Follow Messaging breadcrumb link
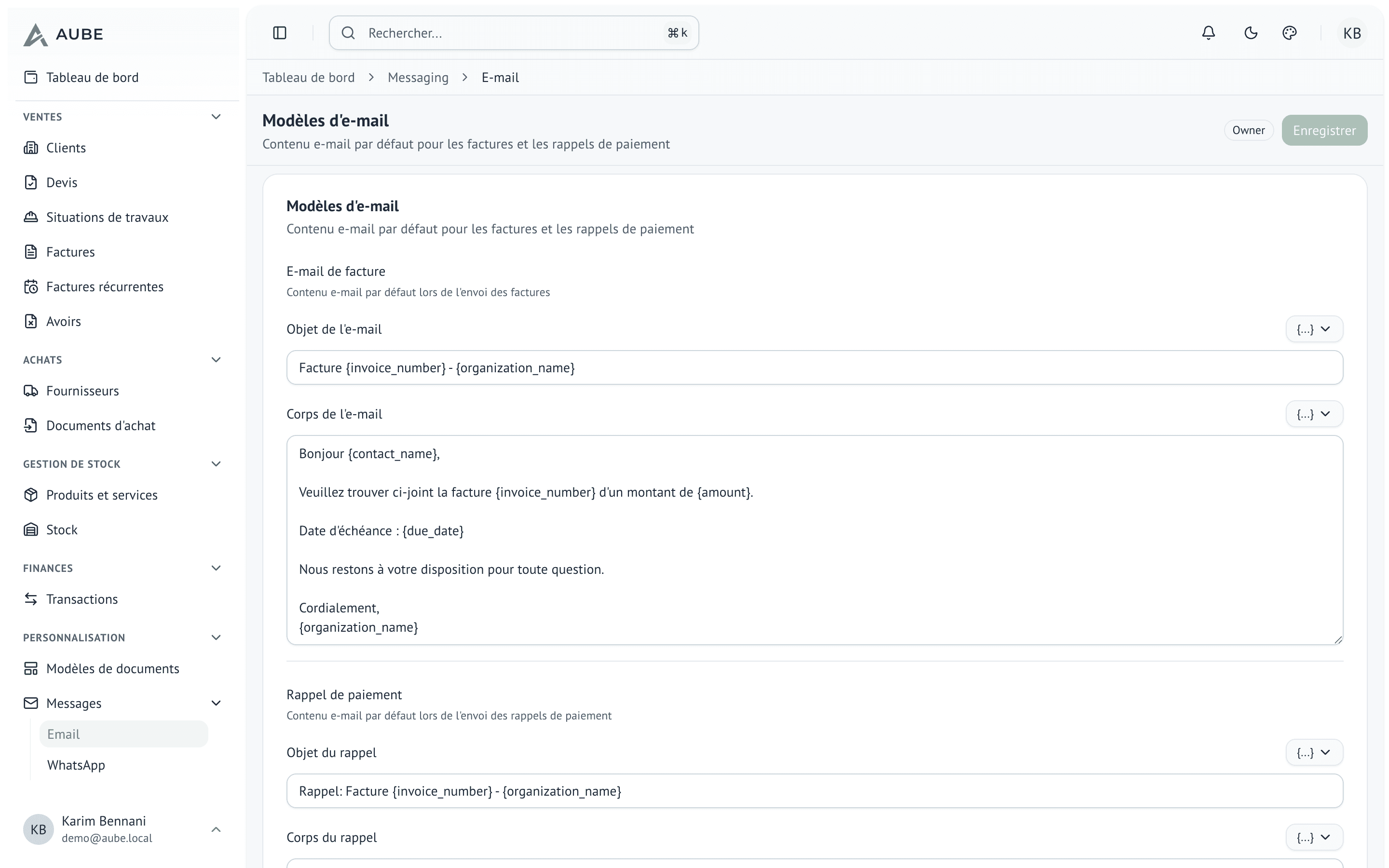 [418, 78]
